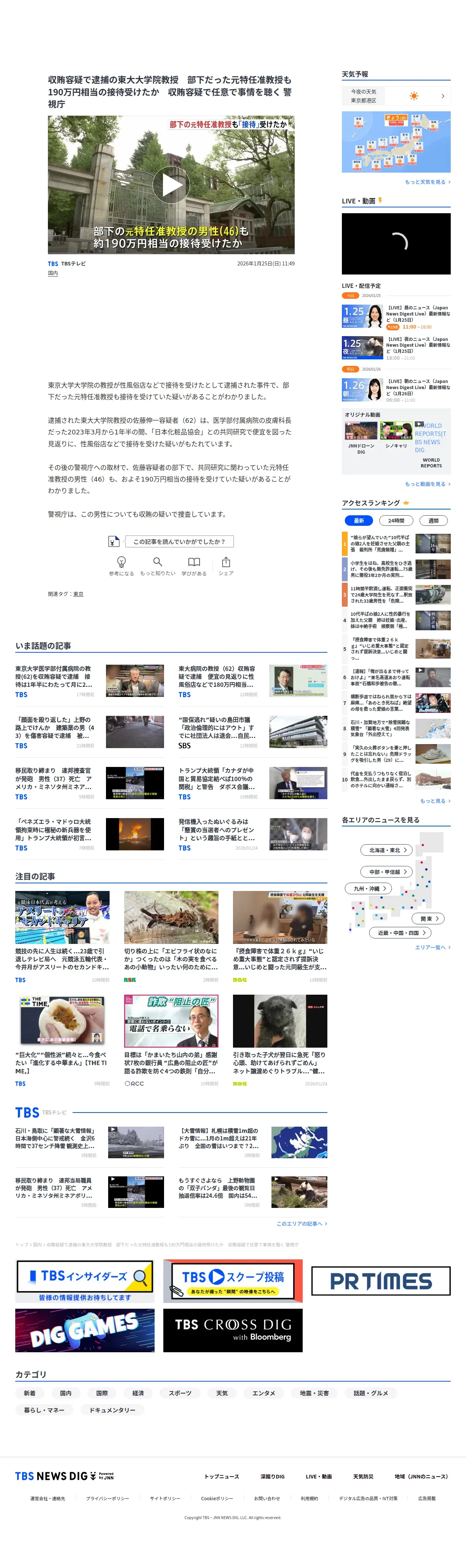
Task: Click the sun icon in 今夜の天気 box
Action: [x=414, y=96]
